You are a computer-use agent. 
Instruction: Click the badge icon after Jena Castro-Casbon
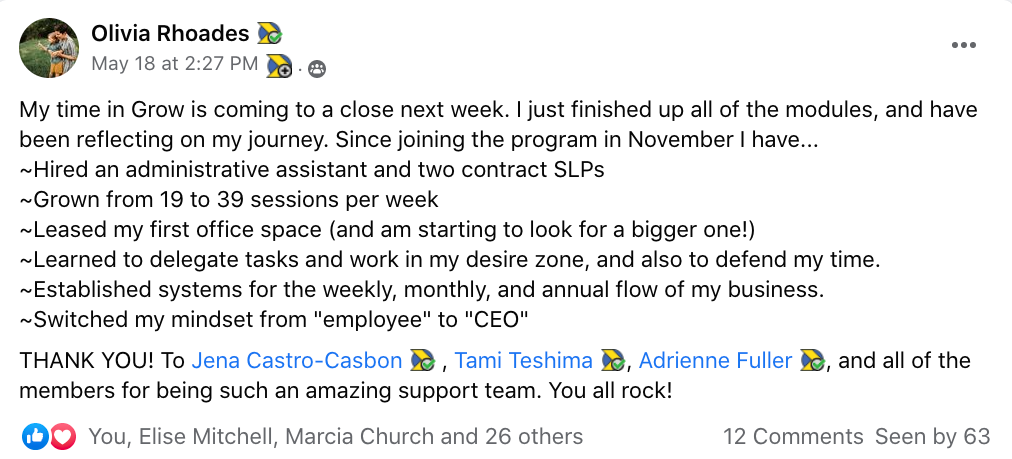[420, 360]
